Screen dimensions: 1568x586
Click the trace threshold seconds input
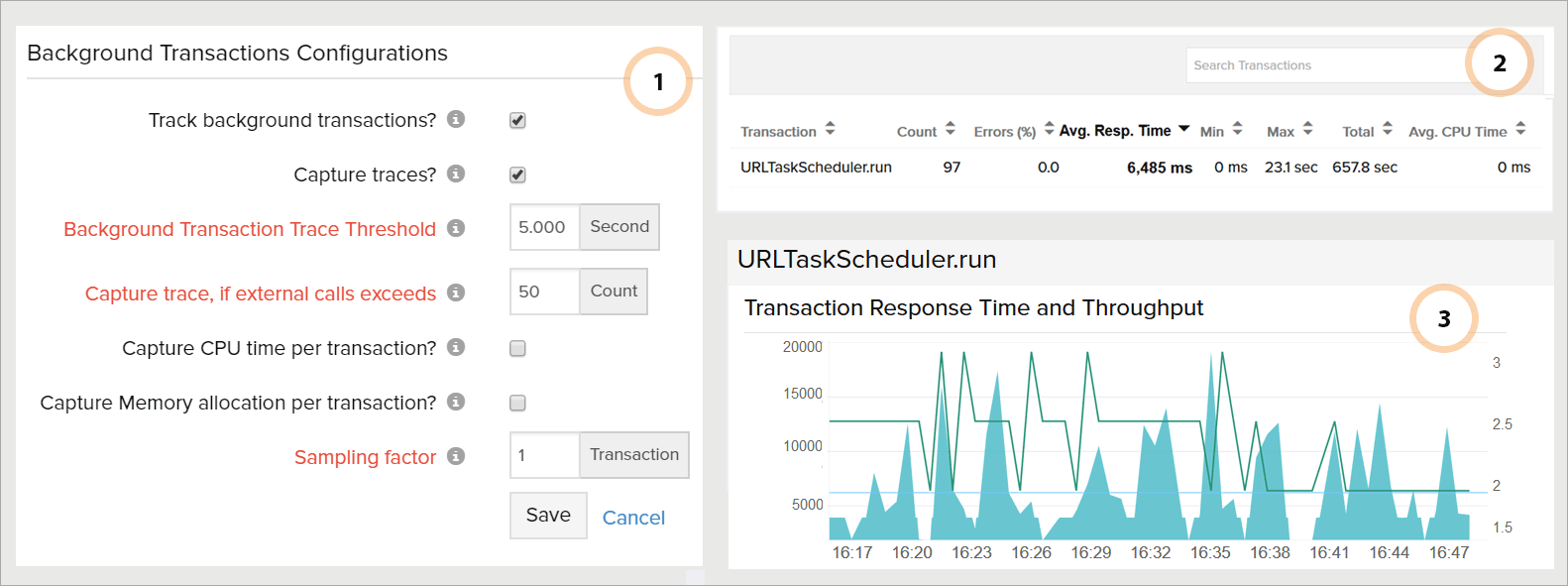pyautogui.click(x=544, y=227)
